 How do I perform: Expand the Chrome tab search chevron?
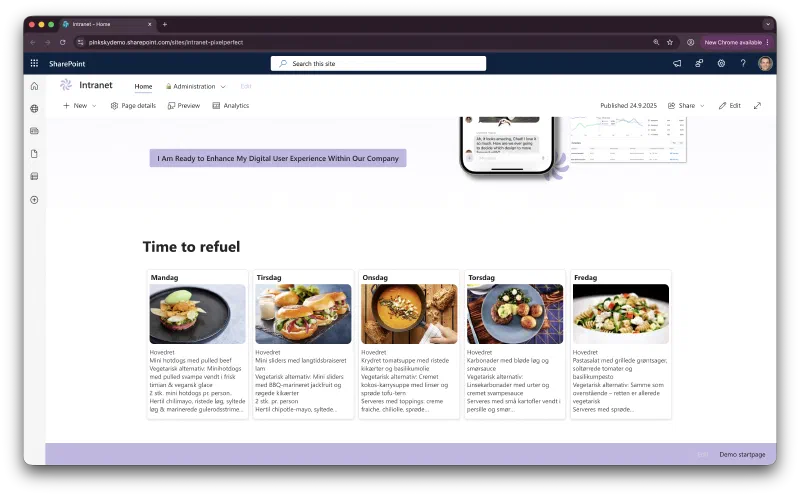point(768,24)
